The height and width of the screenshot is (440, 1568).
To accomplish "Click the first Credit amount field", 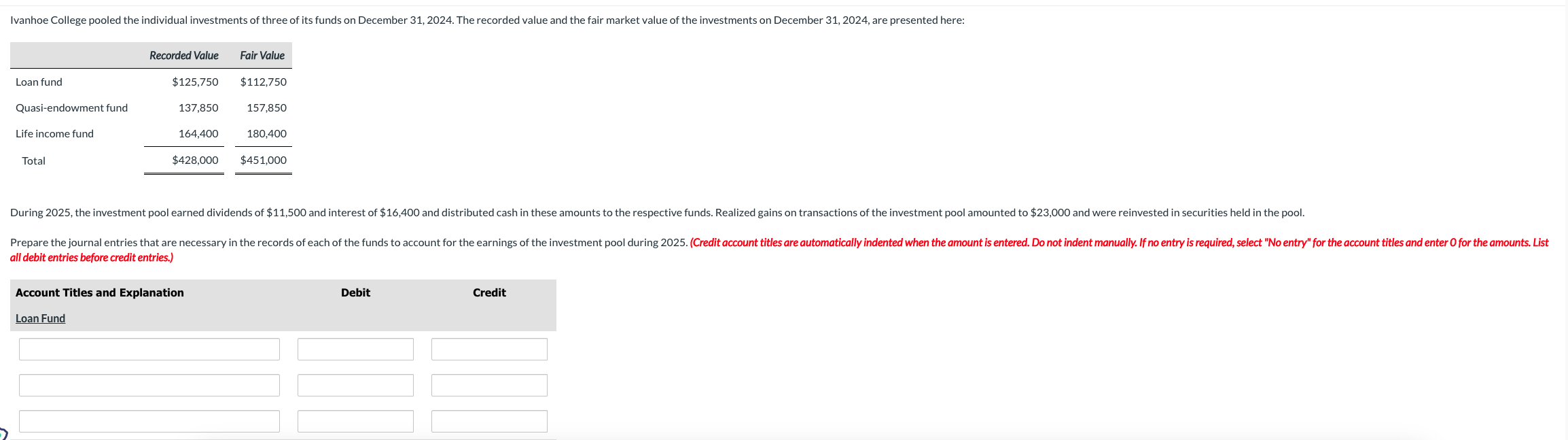I will (488, 348).
